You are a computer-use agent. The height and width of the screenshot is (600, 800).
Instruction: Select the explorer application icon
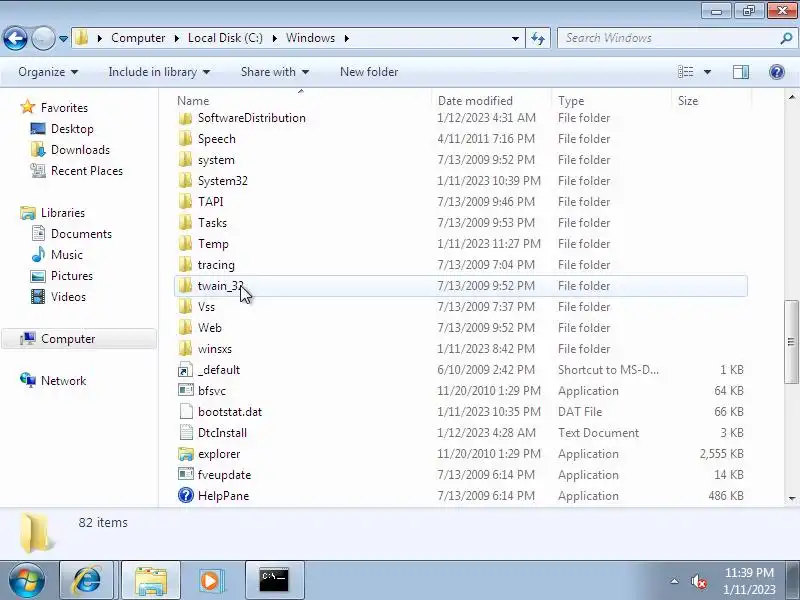pos(186,454)
